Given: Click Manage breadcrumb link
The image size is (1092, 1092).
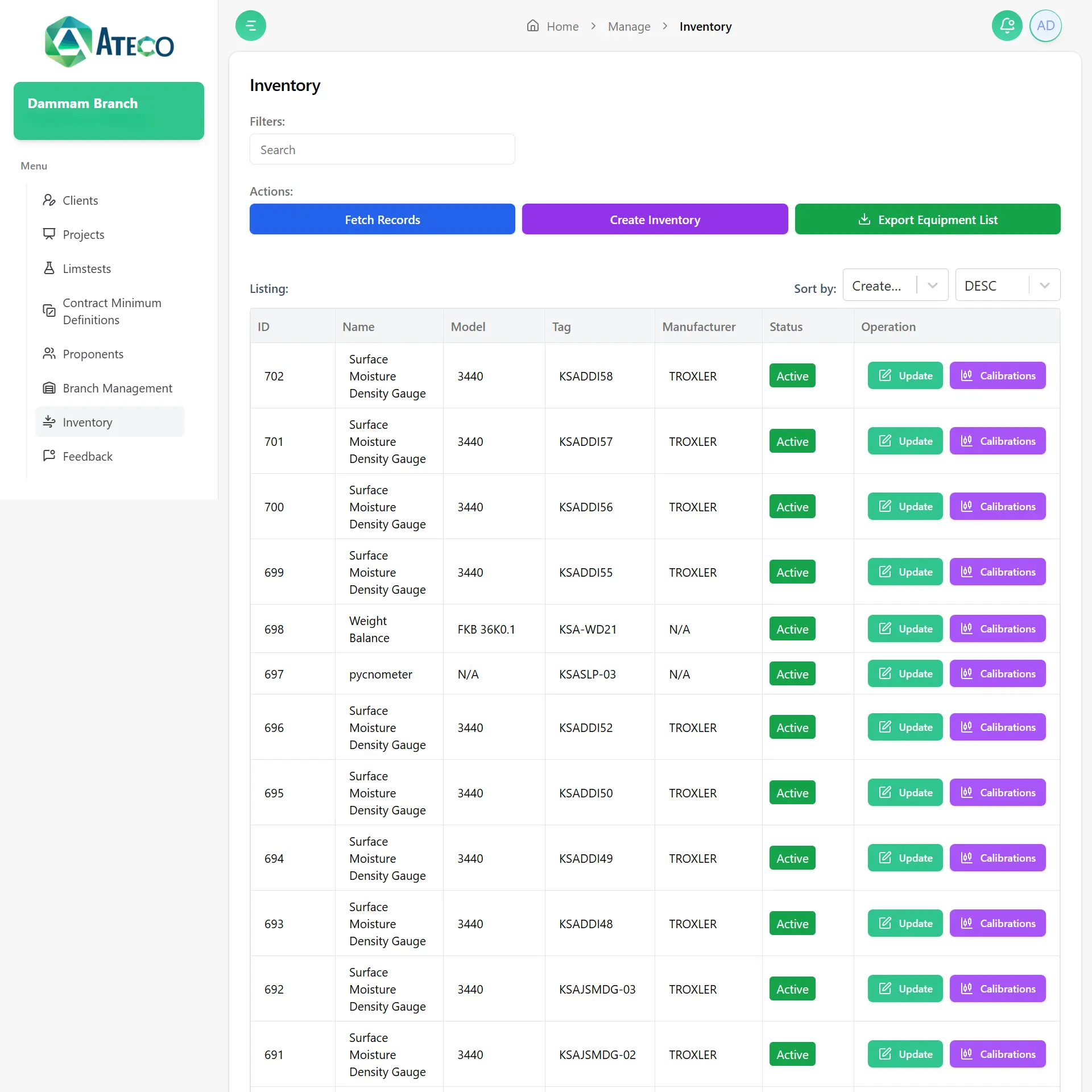Looking at the screenshot, I should [629, 26].
